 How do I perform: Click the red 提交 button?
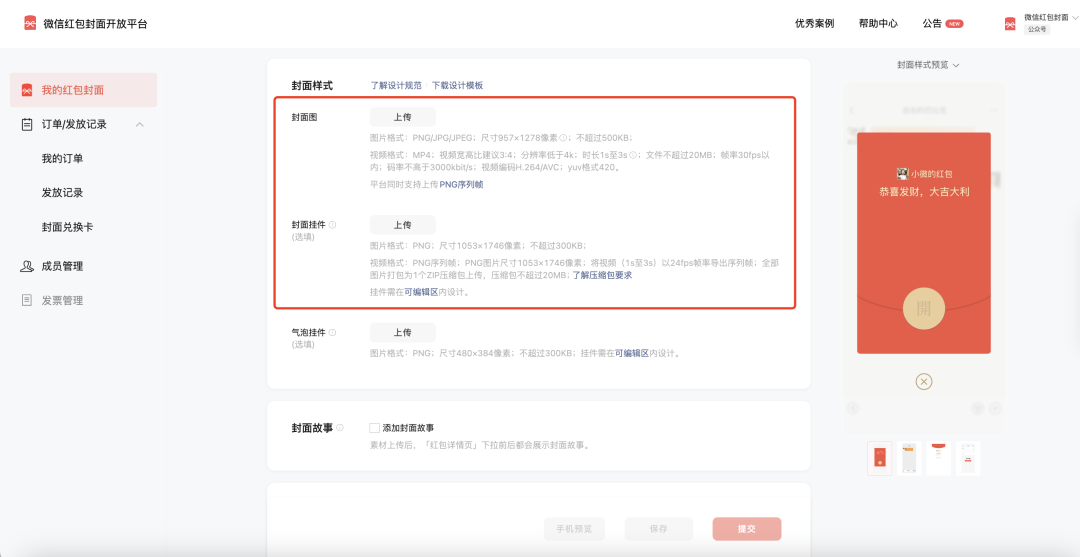(x=747, y=529)
